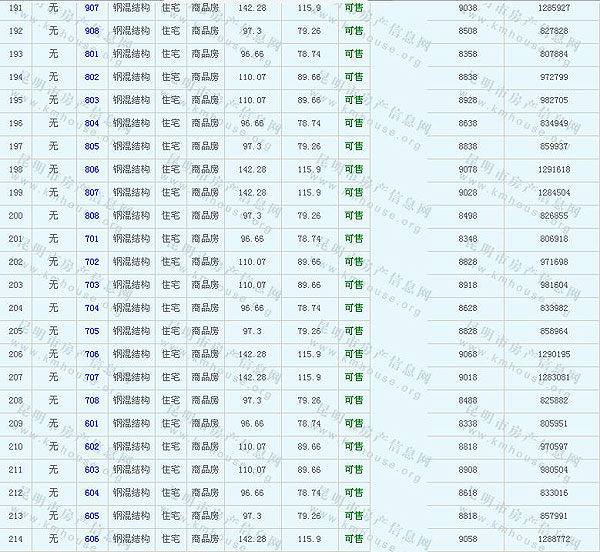Viewport: 600px width, 552px height.
Task: Click 可售 status in row 212
Action: [x=354, y=493]
